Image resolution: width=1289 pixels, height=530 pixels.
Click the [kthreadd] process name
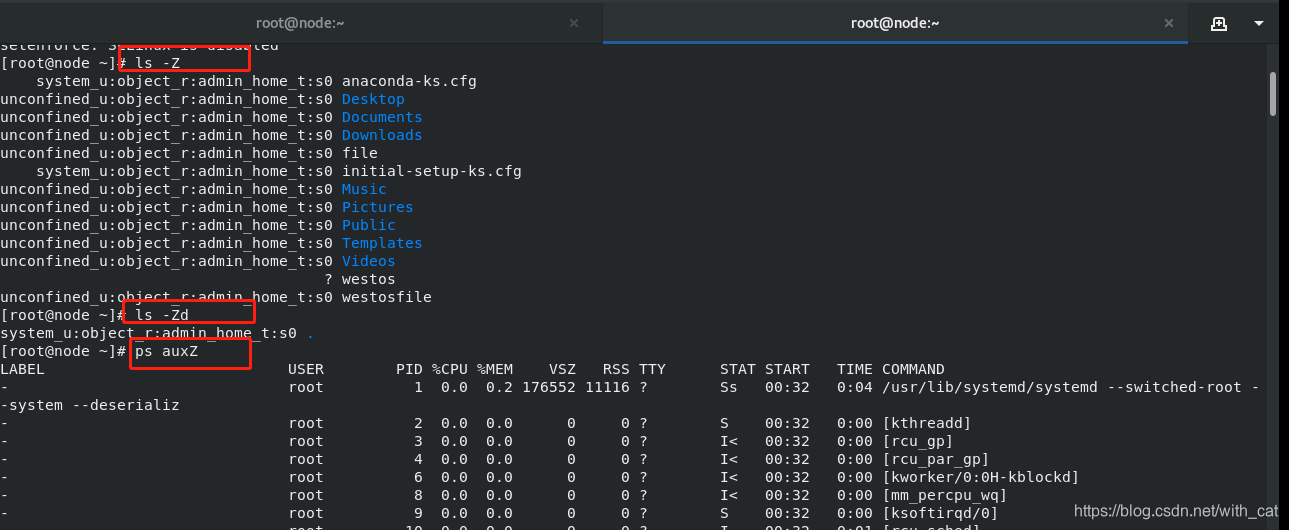coord(927,423)
